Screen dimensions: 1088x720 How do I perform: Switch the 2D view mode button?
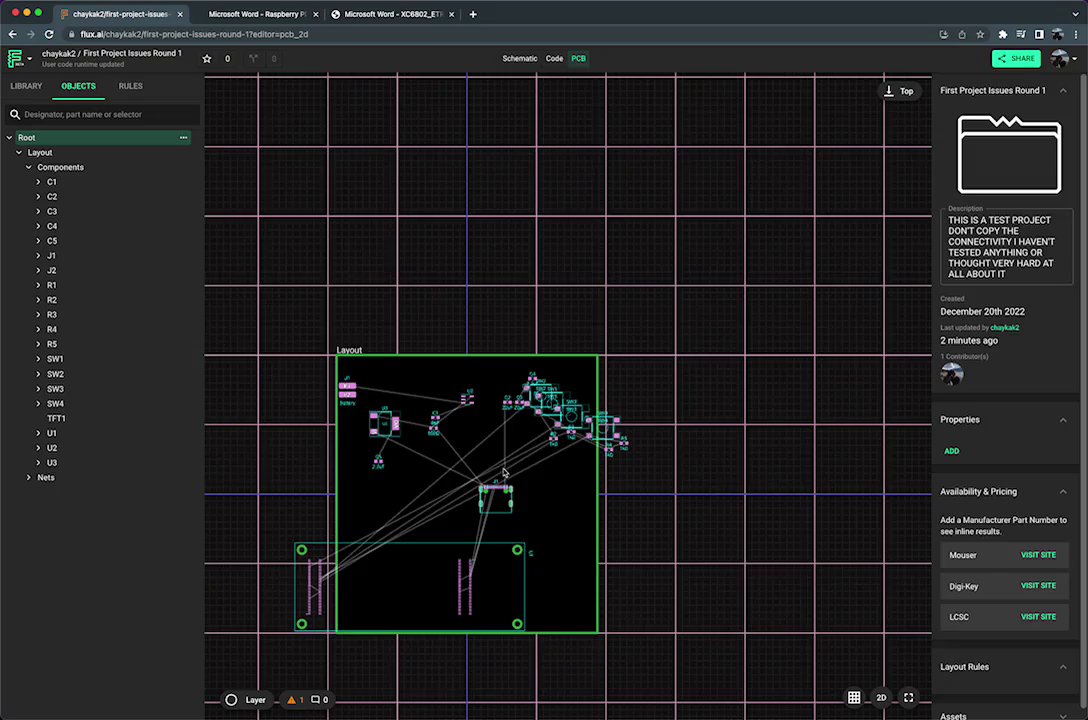[x=881, y=697]
